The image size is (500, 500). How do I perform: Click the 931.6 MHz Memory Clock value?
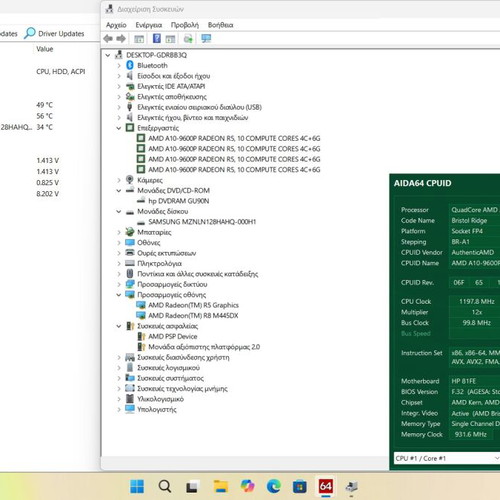(470, 434)
